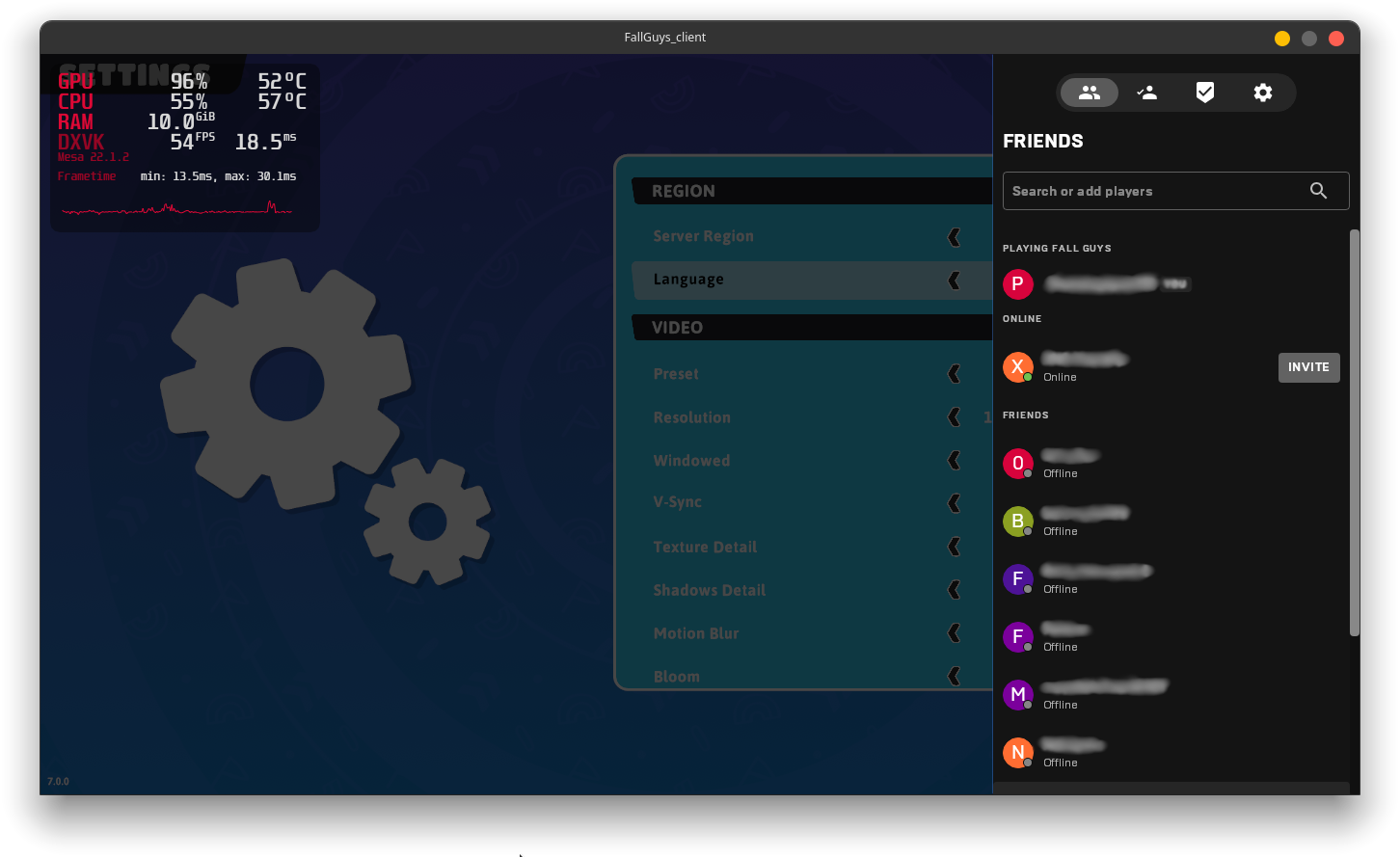This screenshot has width=1400, height=857.
Task: Select the Texture Detail setting label
Action: (x=705, y=547)
